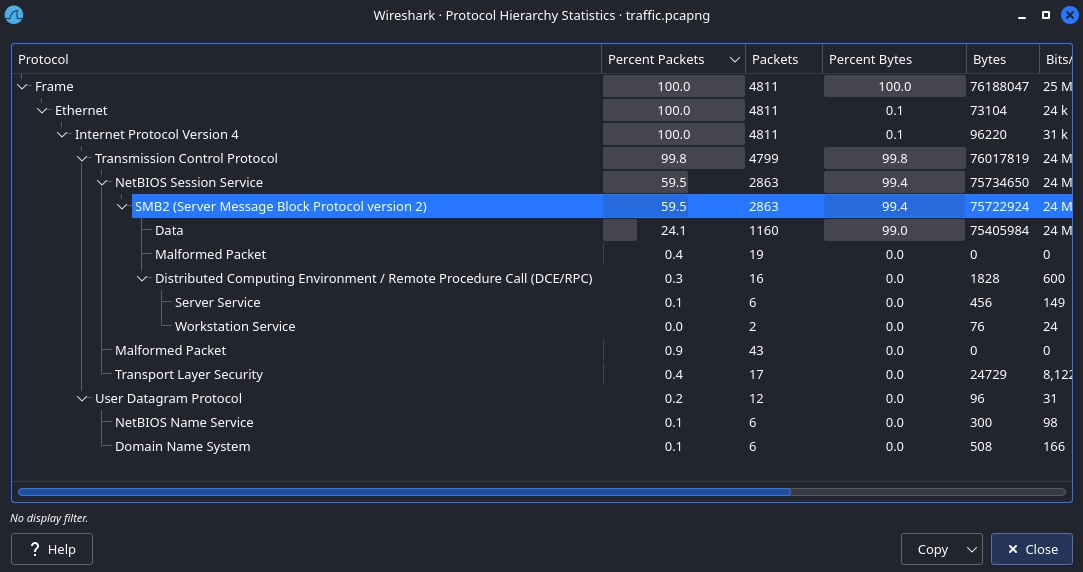
Task: Collapse the User Datagram Protocol node
Action: pyautogui.click(x=82, y=399)
